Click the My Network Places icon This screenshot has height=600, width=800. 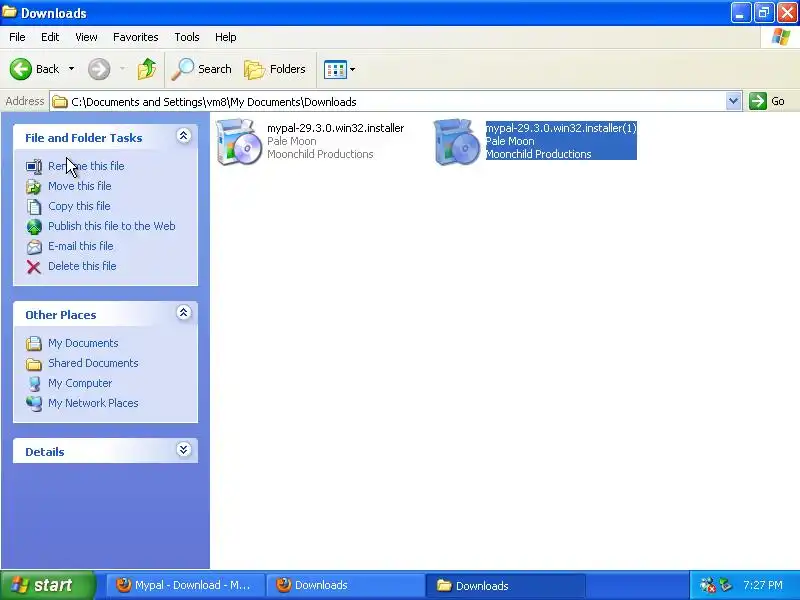(x=34, y=404)
